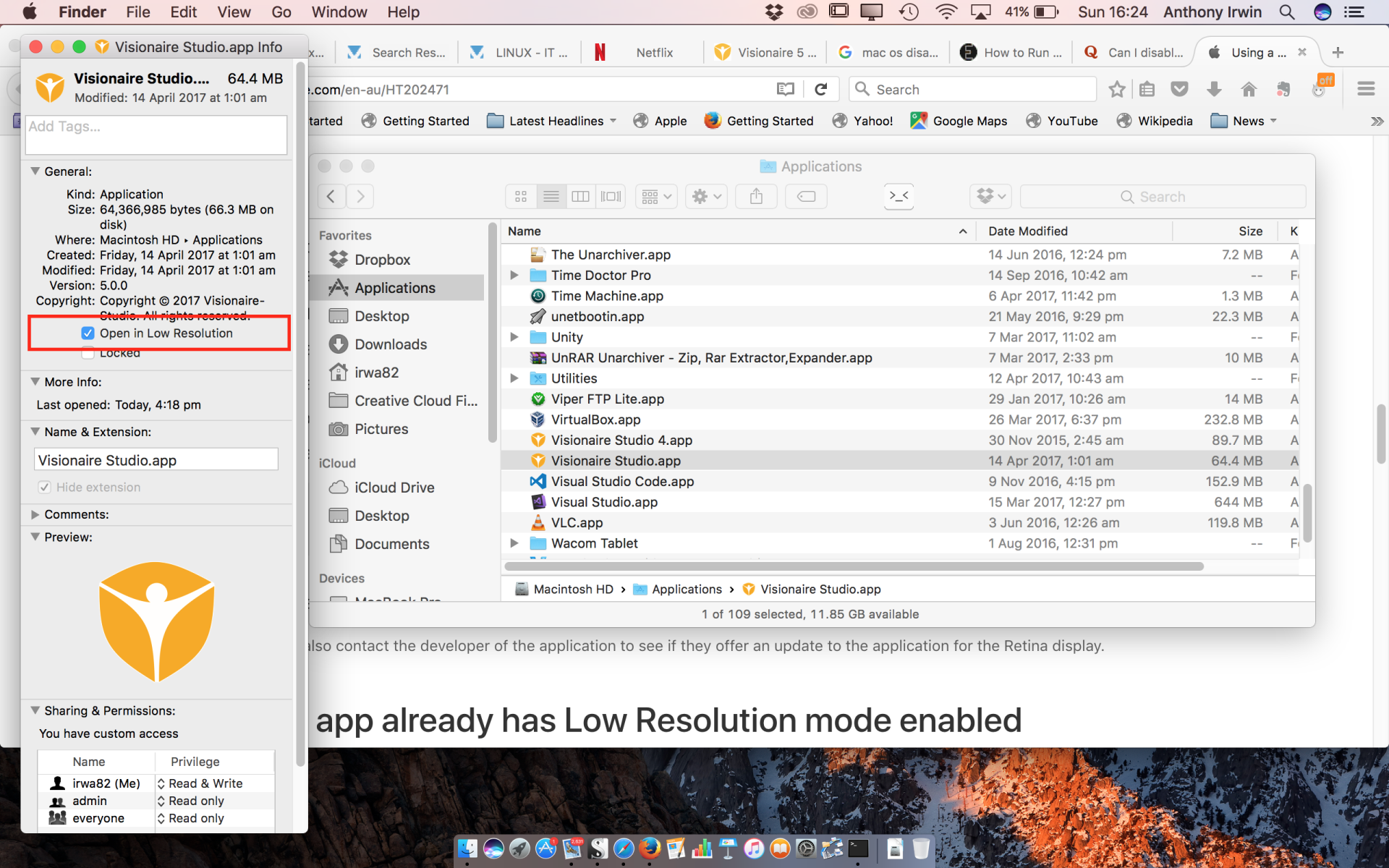1389x868 pixels.
Task: Open Trash in the Dock
Action: coord(921,848)
